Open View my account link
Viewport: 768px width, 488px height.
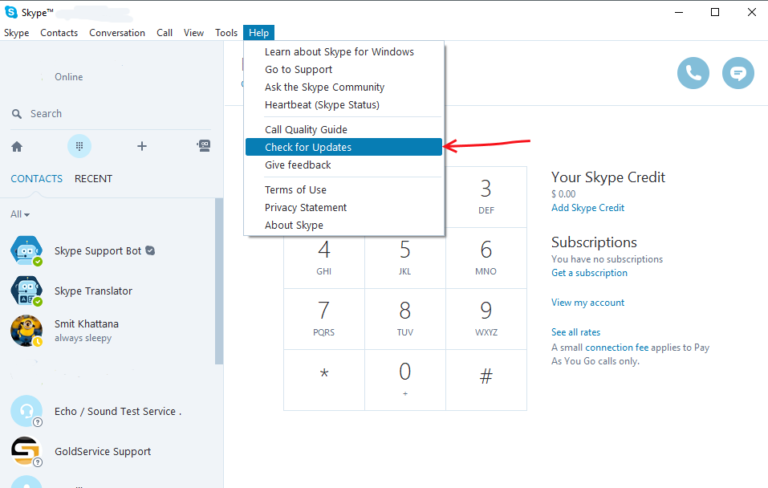pos(588,303)
